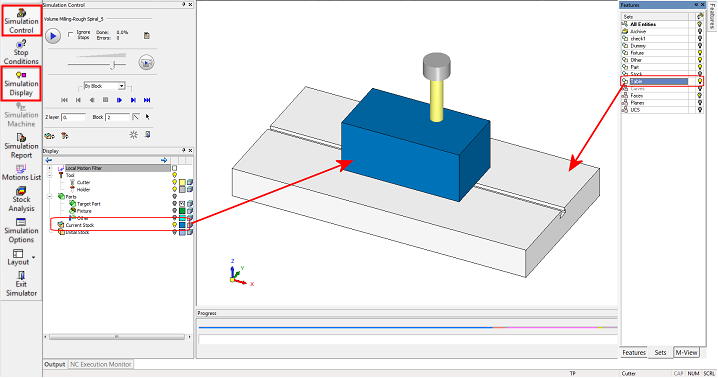The width and height of the screenshot is (718, 378).
Task: Collapse the Tool tree node
Action: [49, 175]
